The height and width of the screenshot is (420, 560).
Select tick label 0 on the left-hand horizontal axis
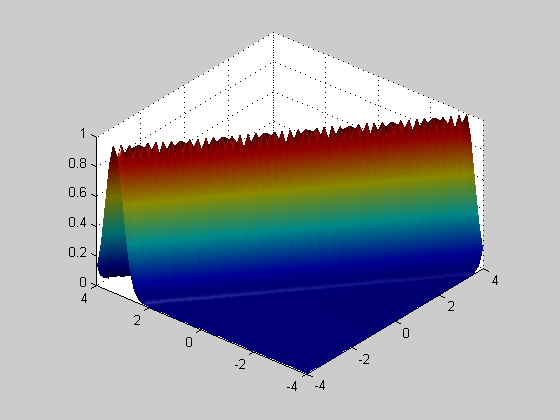tap(189, 342)
